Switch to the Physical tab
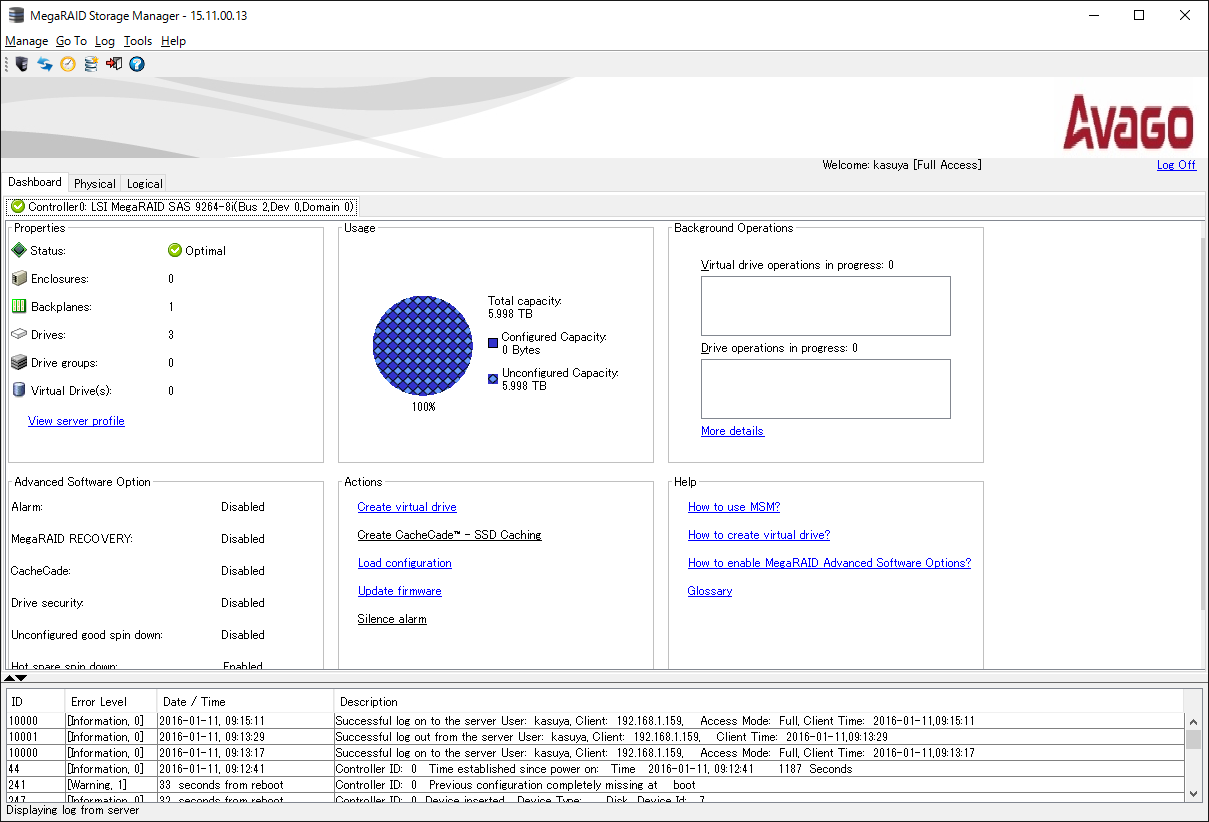1209x822 pixels. 95,184
